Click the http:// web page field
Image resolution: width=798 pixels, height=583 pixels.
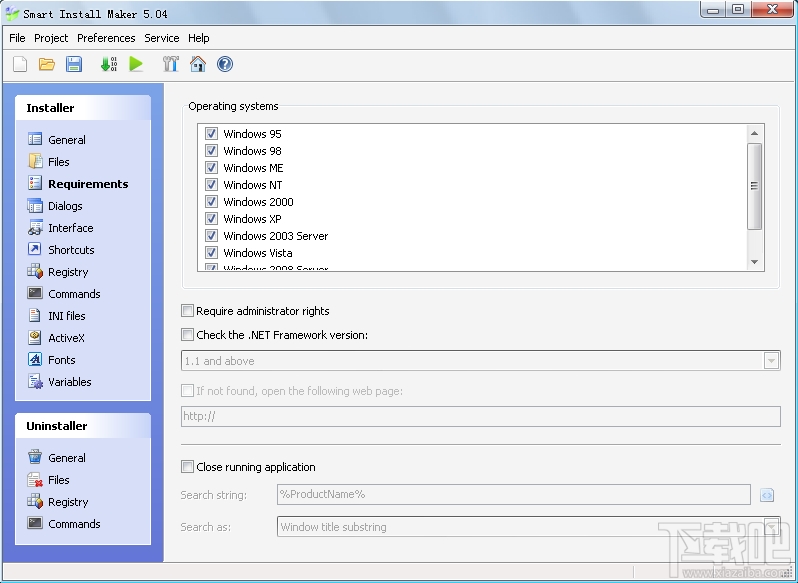click(480, 416)
